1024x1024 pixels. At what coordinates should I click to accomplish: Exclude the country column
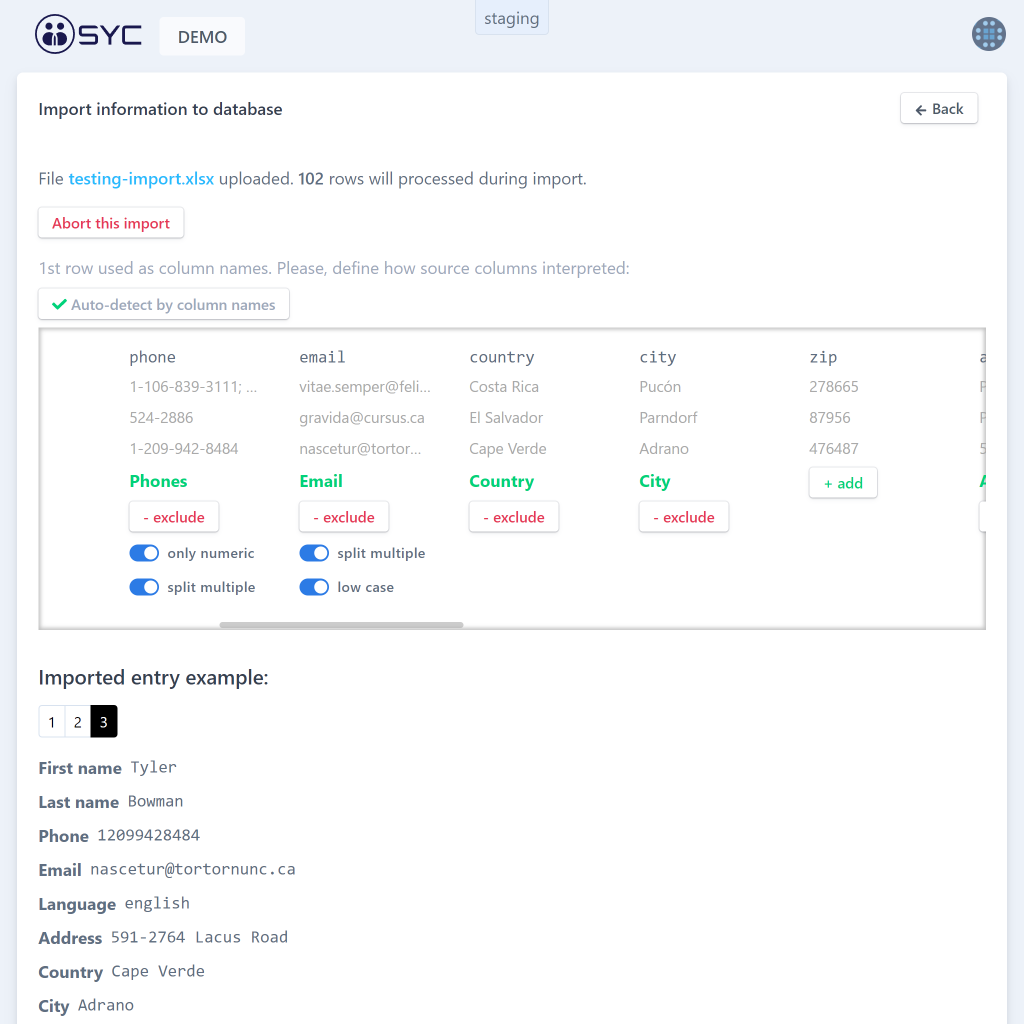[x=514, y=517]
